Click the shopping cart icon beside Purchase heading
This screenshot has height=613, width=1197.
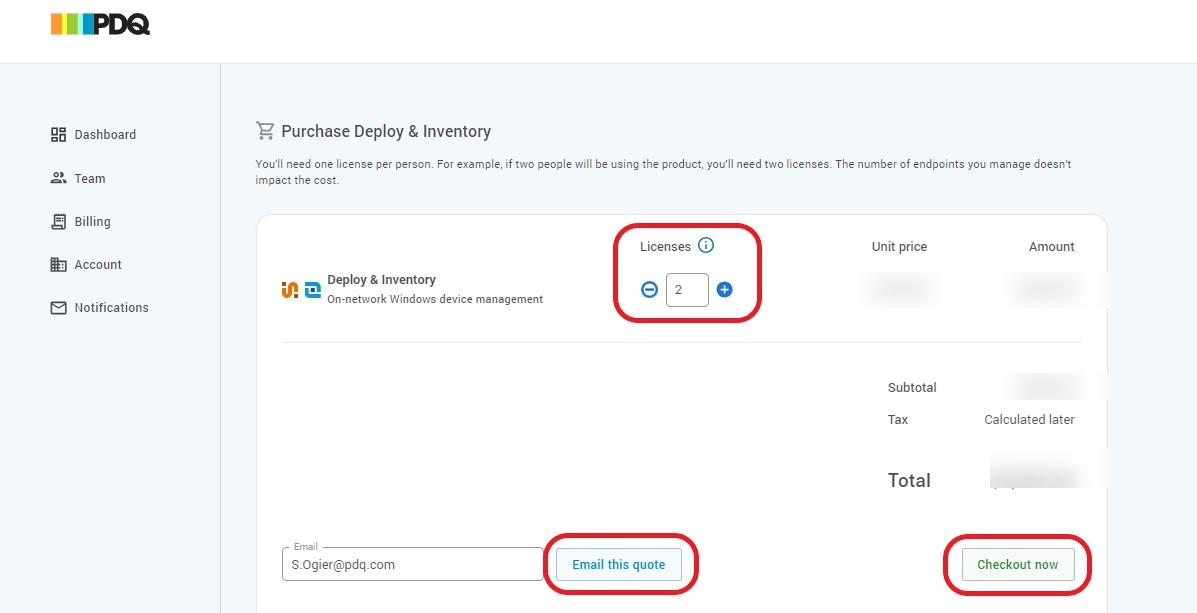[x=265, y=131]
